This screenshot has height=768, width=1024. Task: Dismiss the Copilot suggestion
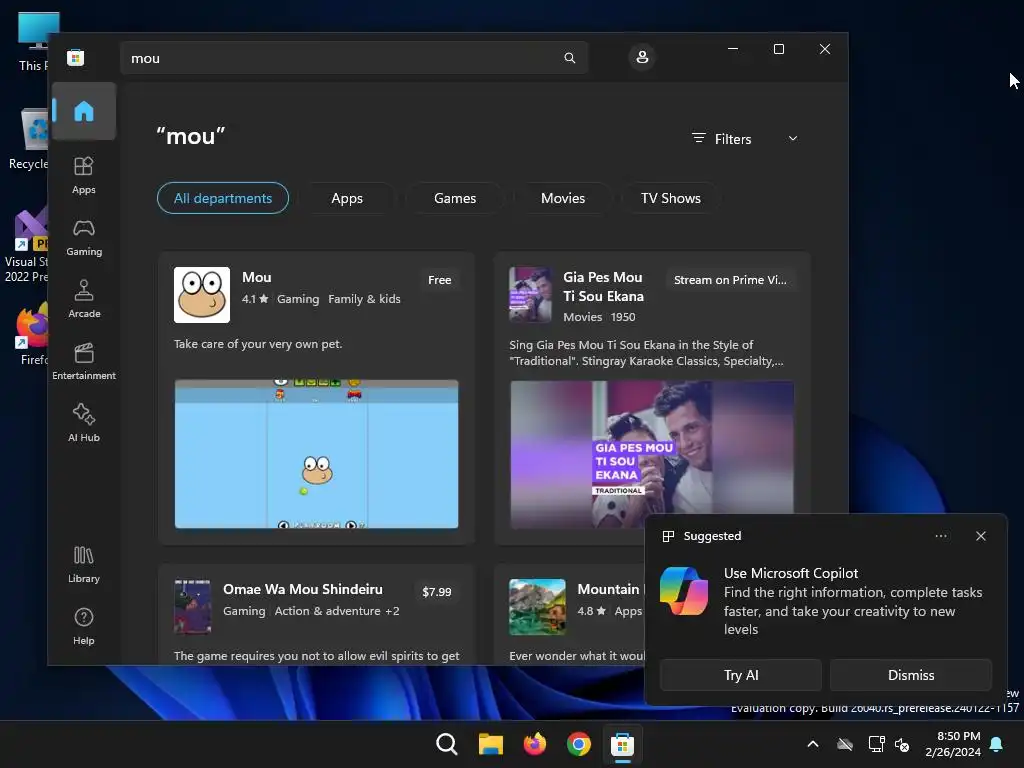click(x=911, y=675)
